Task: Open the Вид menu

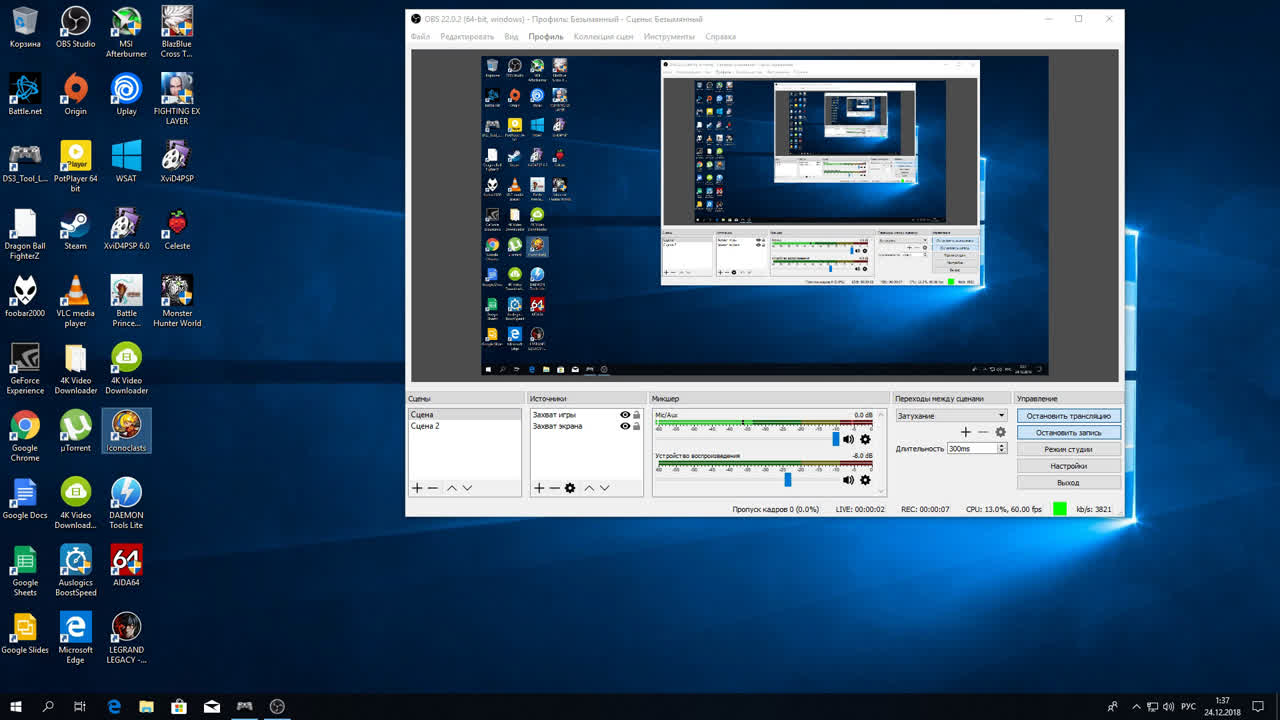Action: pos(511,37)
